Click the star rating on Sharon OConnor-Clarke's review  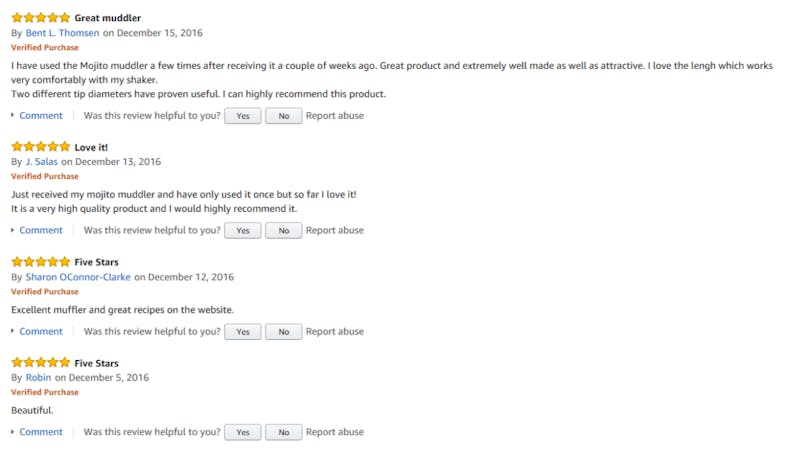[x=41, y=262]
